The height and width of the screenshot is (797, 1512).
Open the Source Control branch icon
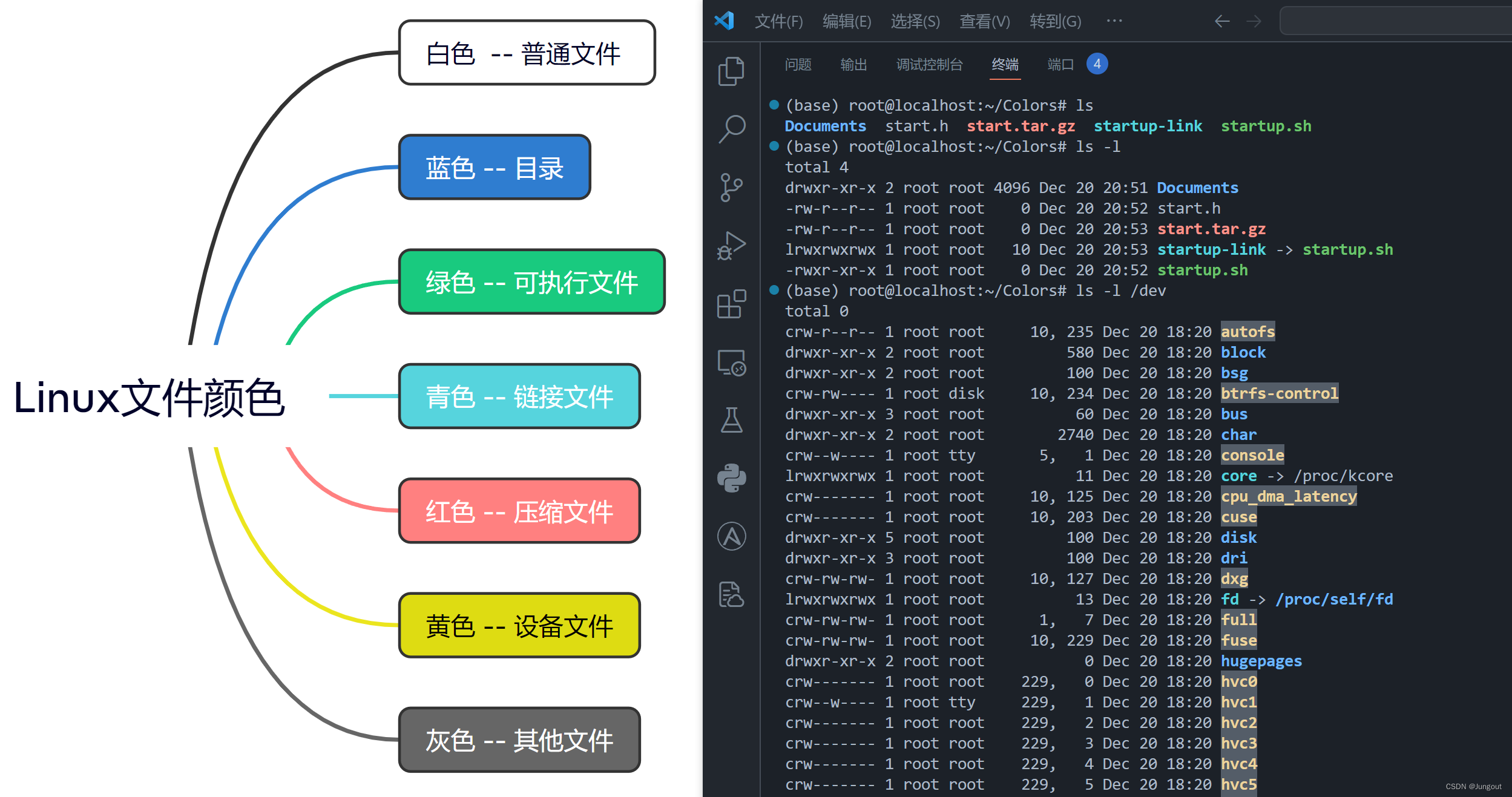tap(731, 187)
